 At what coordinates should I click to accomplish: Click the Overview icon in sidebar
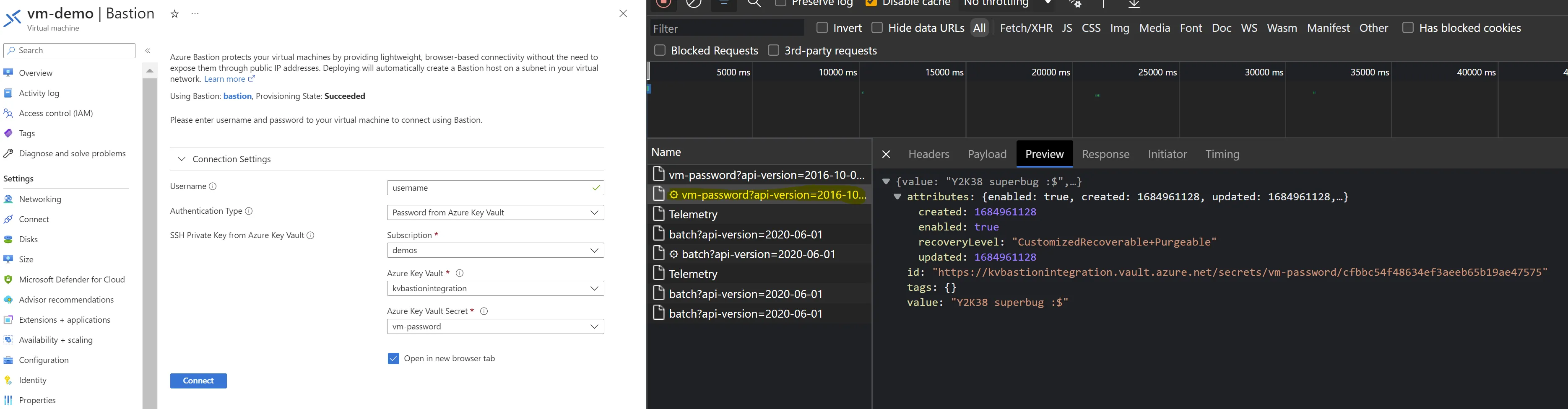(x=8, y=73)
